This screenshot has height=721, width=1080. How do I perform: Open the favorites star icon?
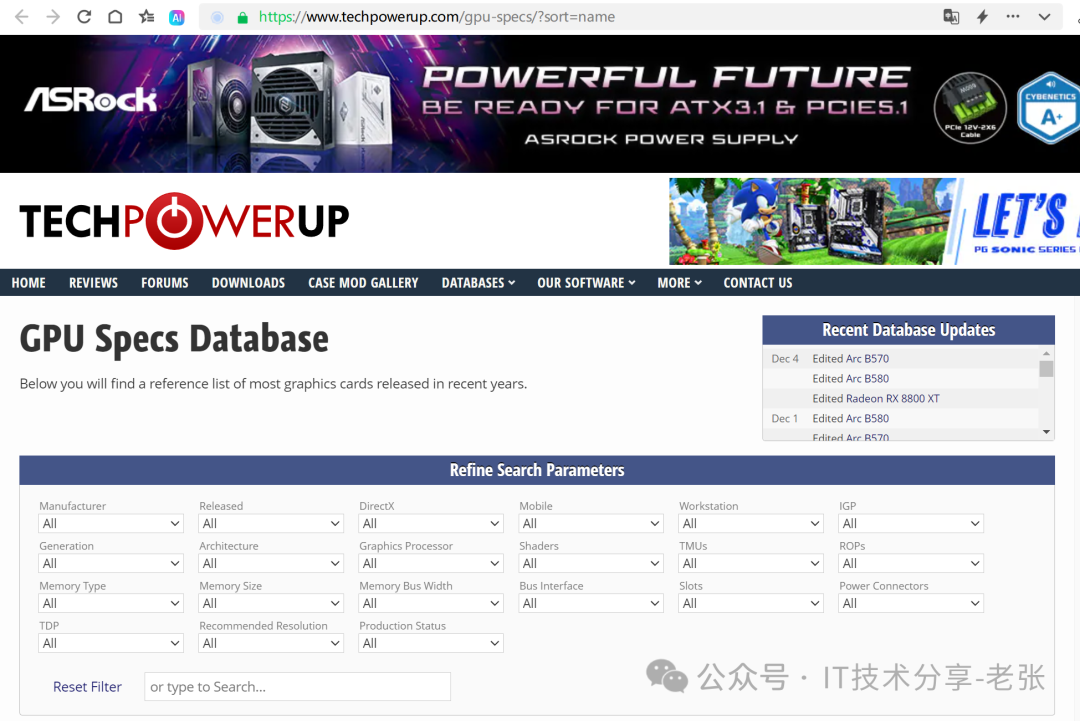click(146, 17)
